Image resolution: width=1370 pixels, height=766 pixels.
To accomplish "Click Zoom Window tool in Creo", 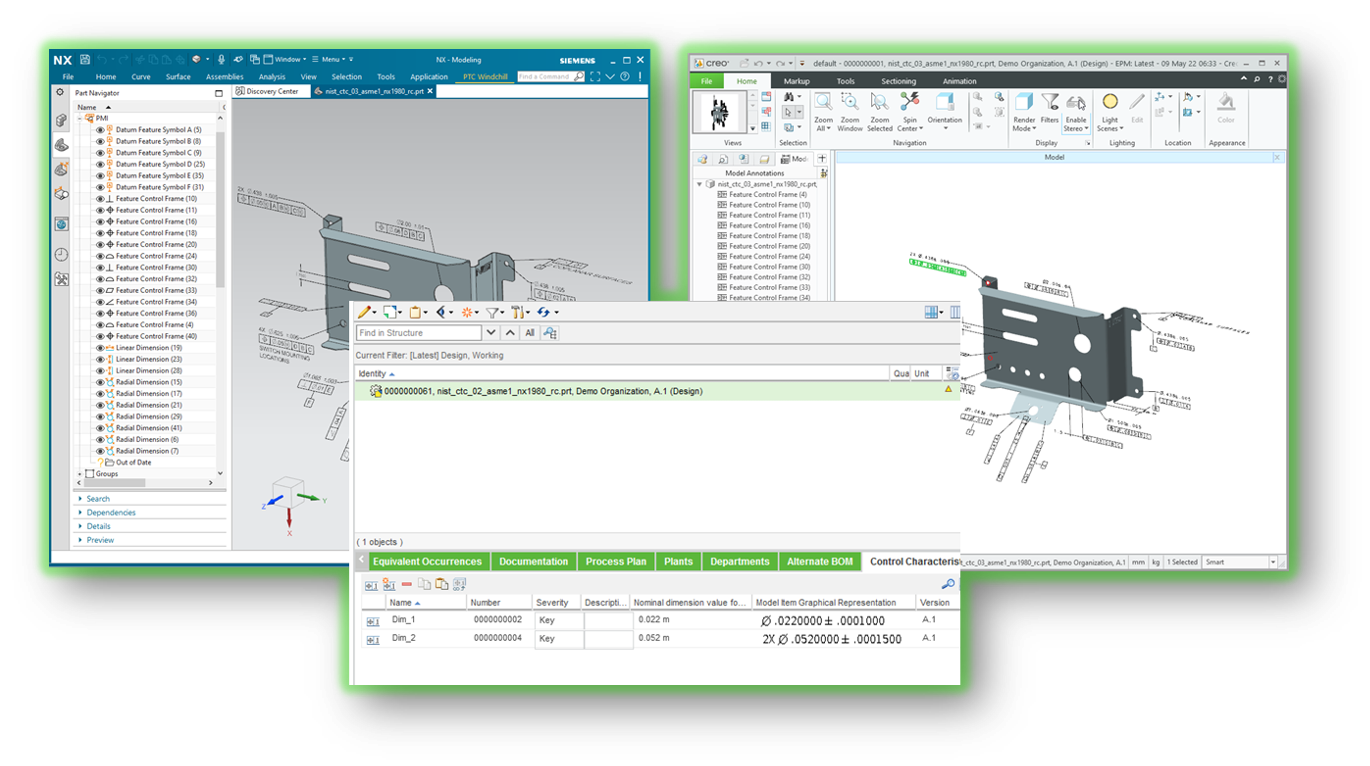I will pos(849,111).
